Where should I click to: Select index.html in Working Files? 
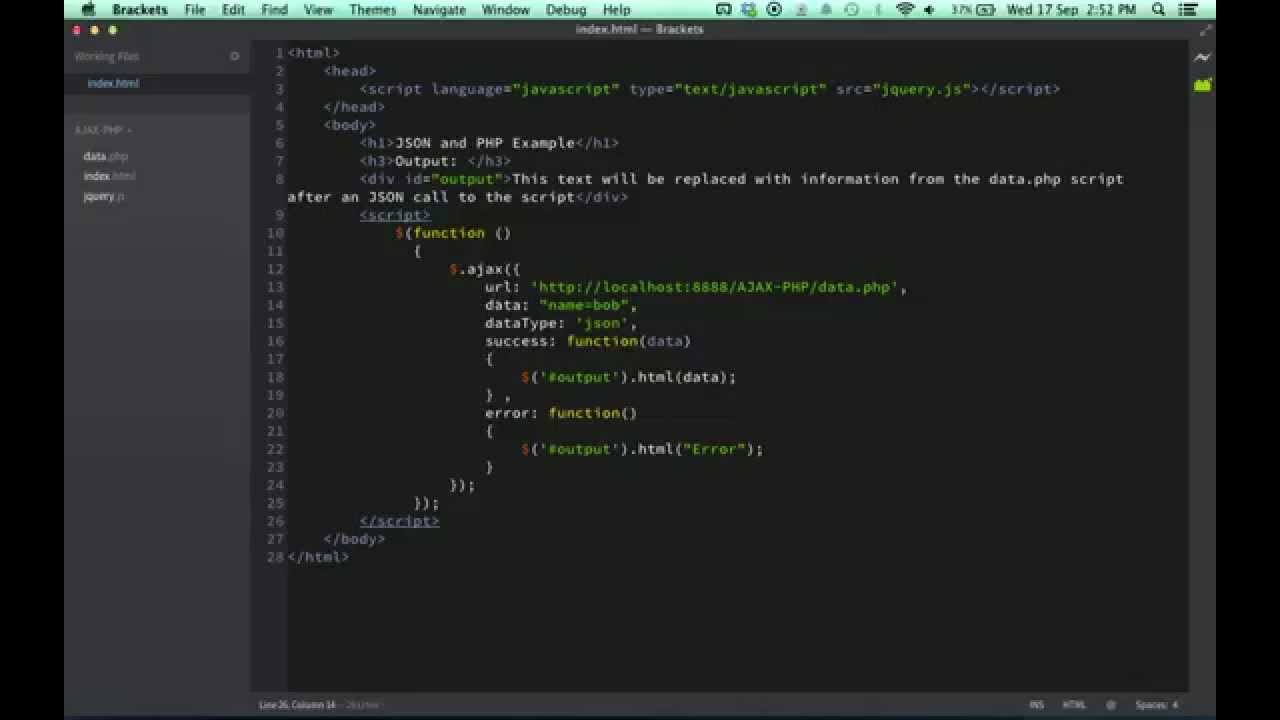(113, 84)
